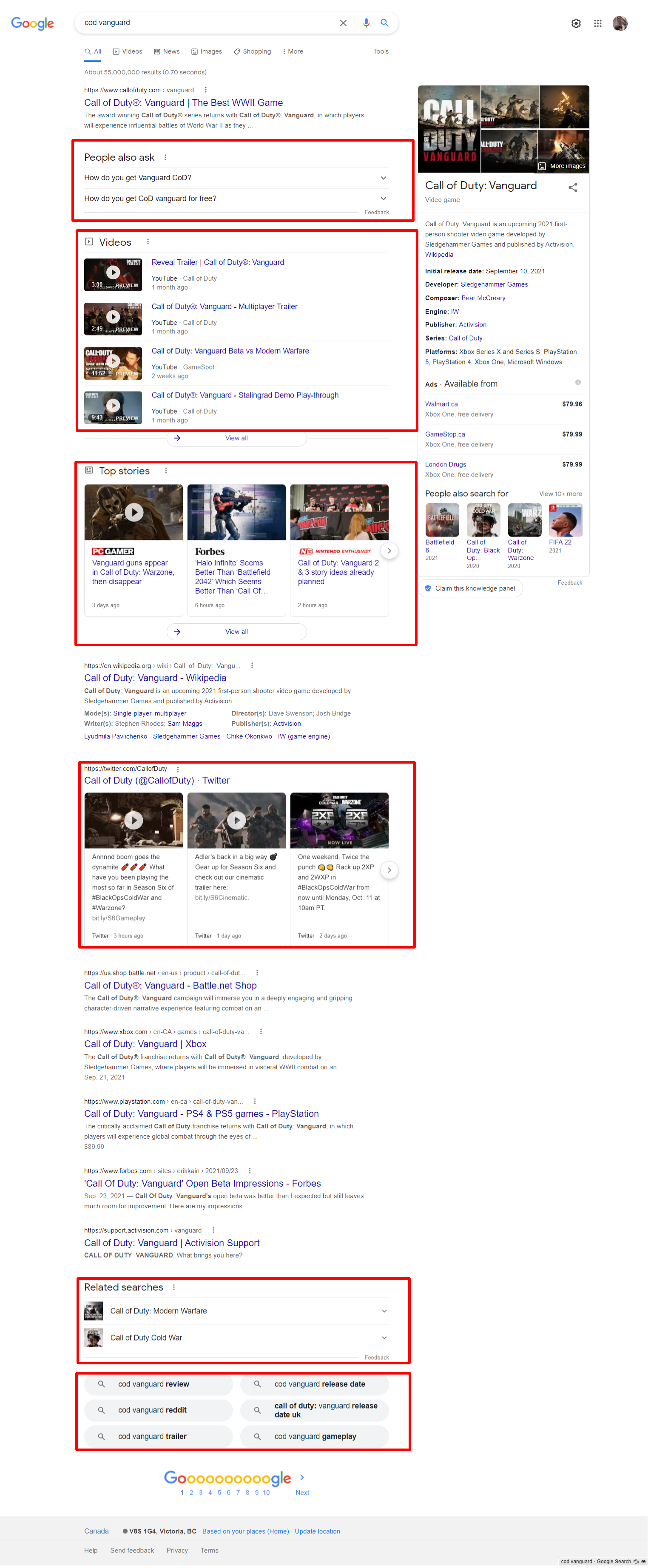Image resolution: width=648 pixels, height=1568 pixels.
Task: Open the account profile avatar
Action: 620,23
